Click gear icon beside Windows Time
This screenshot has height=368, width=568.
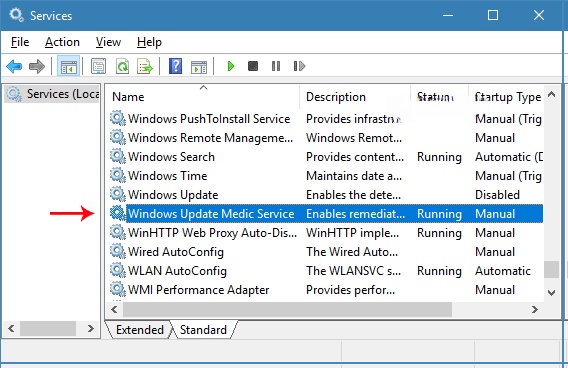click(118, 175)
